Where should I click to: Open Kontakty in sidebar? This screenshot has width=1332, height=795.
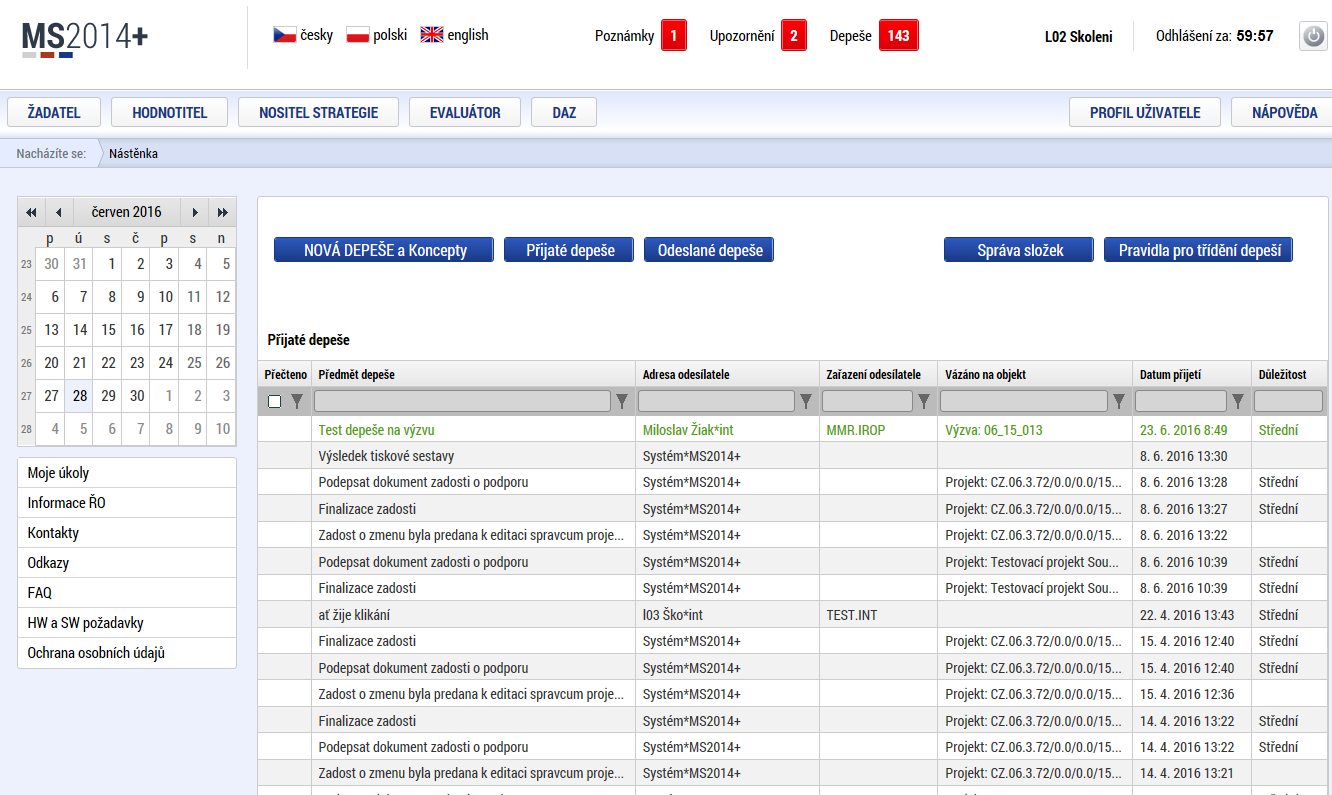[x=127, y=533]
